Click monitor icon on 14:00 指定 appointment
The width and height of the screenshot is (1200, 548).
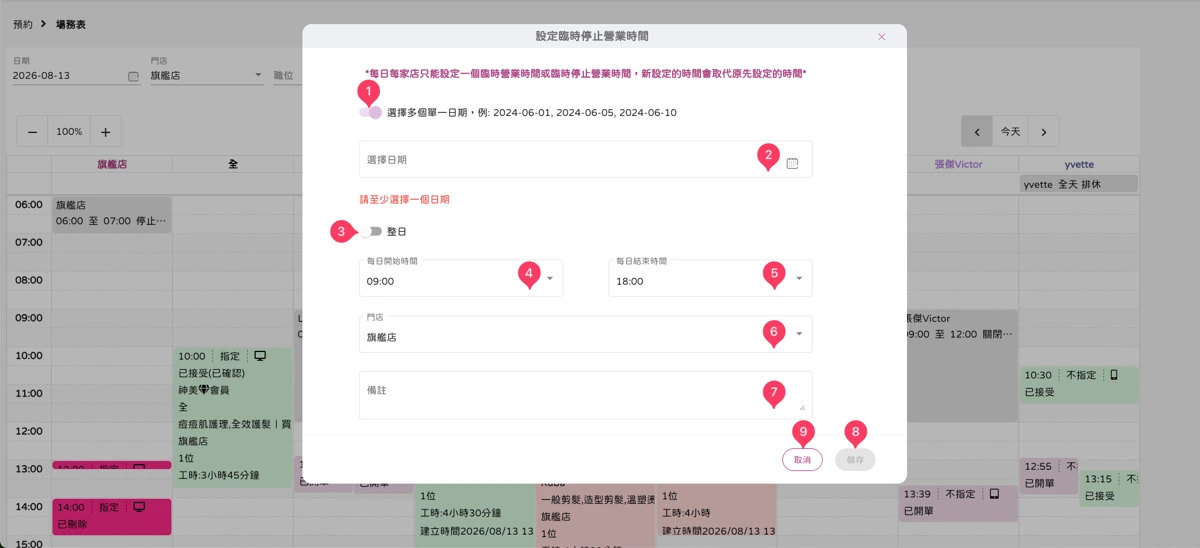pos(139,507)
